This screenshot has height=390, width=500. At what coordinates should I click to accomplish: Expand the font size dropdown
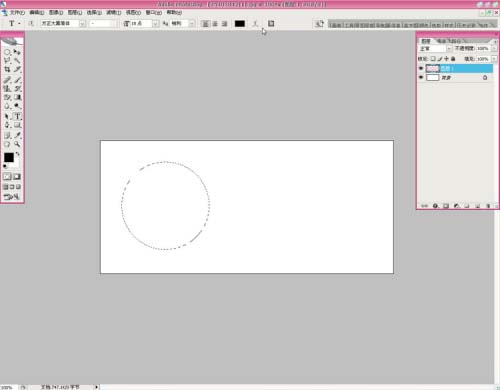tap(155, 24)
